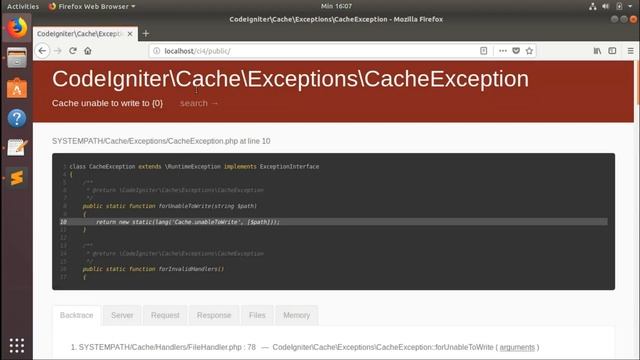Image resolution: width=640 pixels, height=360 pixels.
Task: Click highlighted code line 10
Action: point(333,222)
